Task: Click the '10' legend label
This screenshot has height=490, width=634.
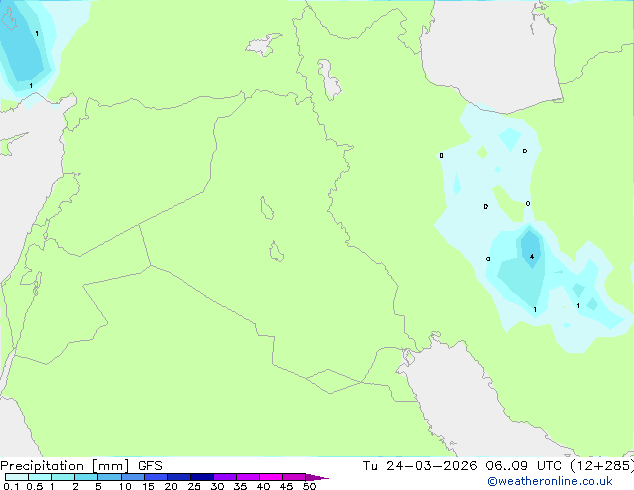Action: (x=125, y=486)
